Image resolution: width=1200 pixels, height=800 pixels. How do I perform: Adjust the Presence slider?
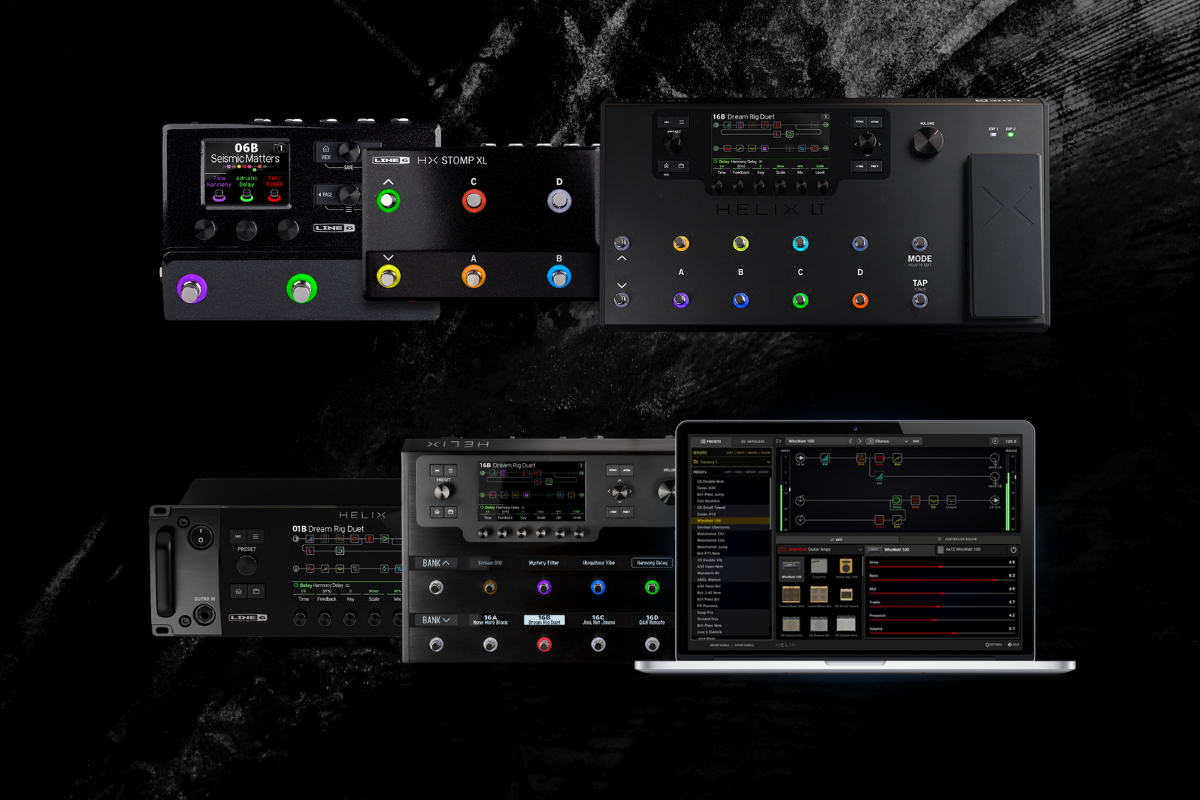[942, 620]
